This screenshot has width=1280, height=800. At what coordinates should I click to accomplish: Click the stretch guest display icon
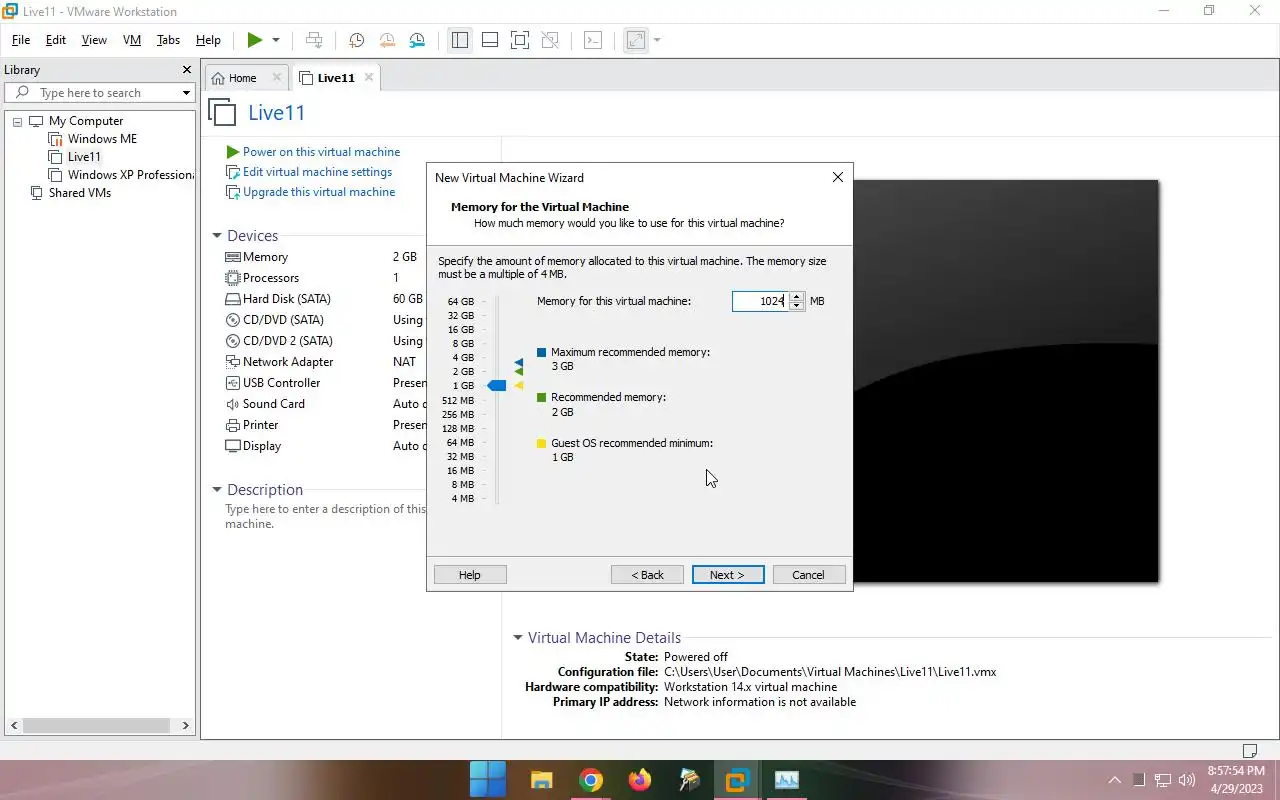click(x=635, y=40)
